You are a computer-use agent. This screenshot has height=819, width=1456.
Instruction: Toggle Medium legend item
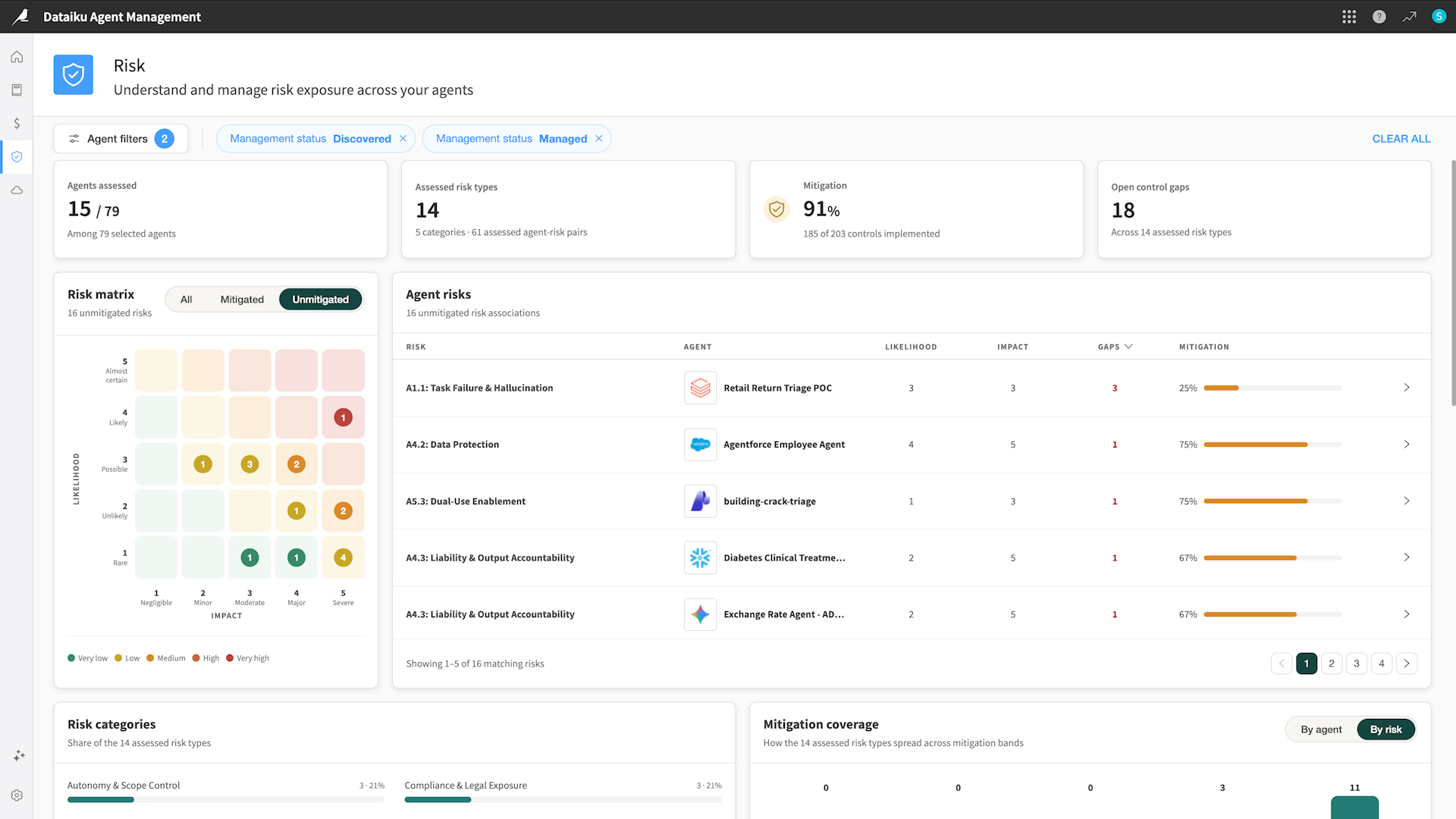point(166,658)
